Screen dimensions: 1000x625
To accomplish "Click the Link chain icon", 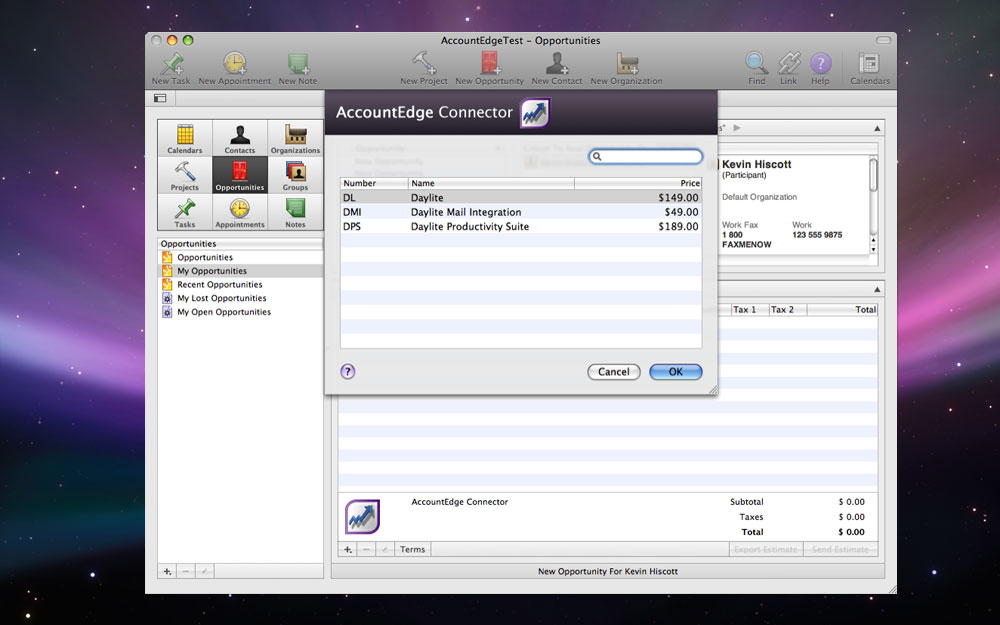I will [789, 68].
